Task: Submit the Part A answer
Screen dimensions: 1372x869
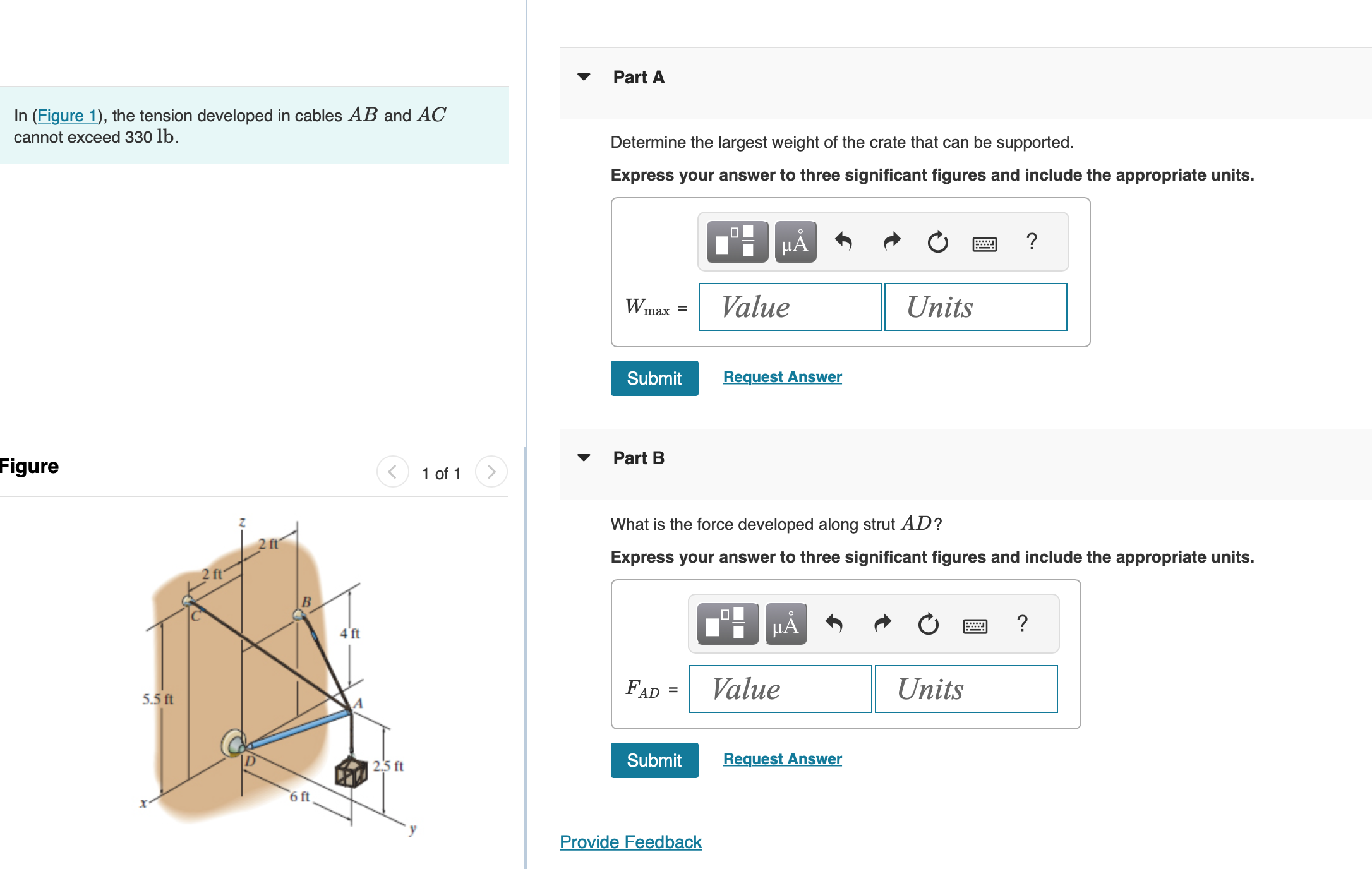Action: 654,378
